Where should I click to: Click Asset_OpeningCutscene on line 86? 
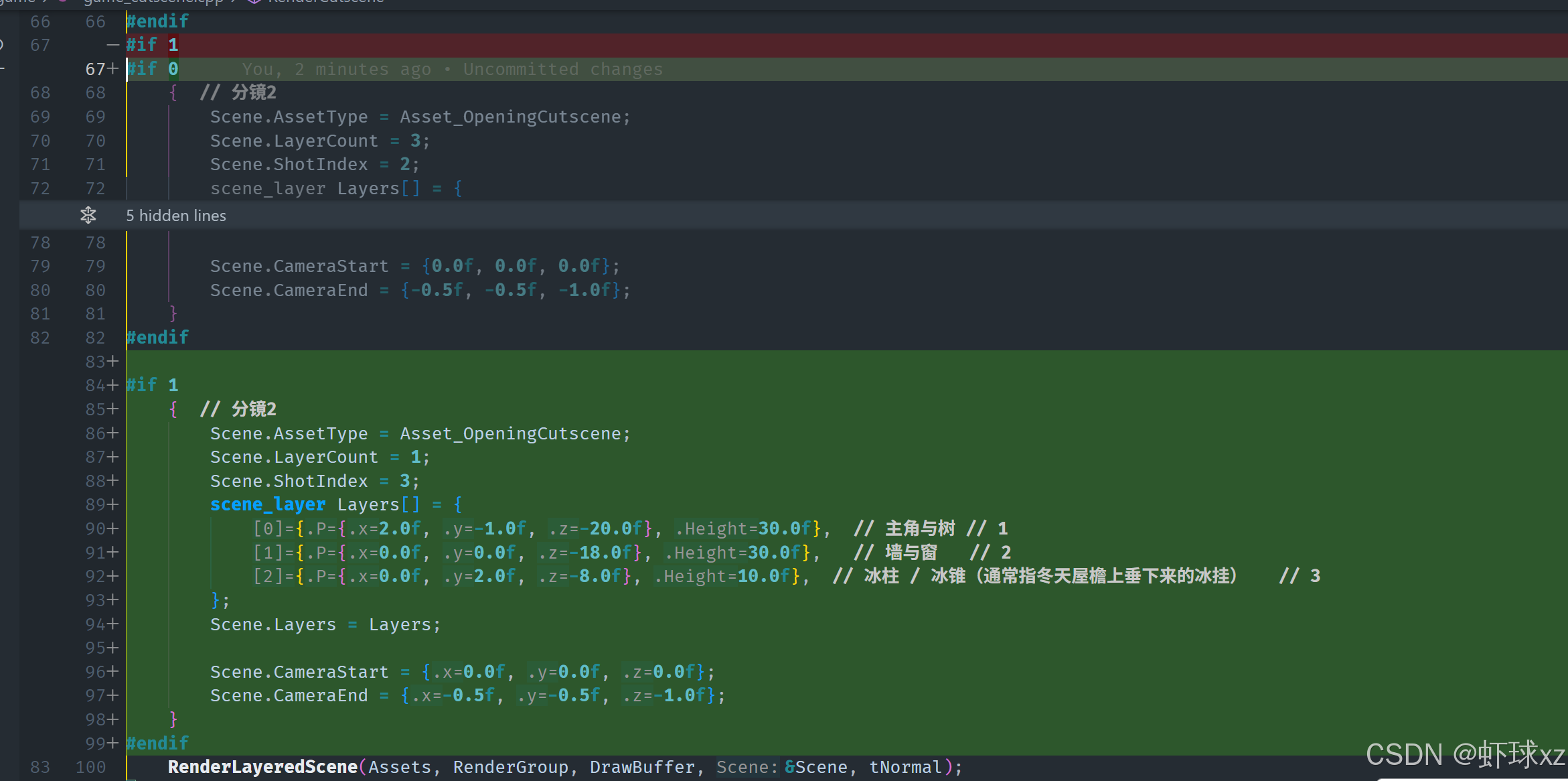pyautogui.click(x=510, y=433)
